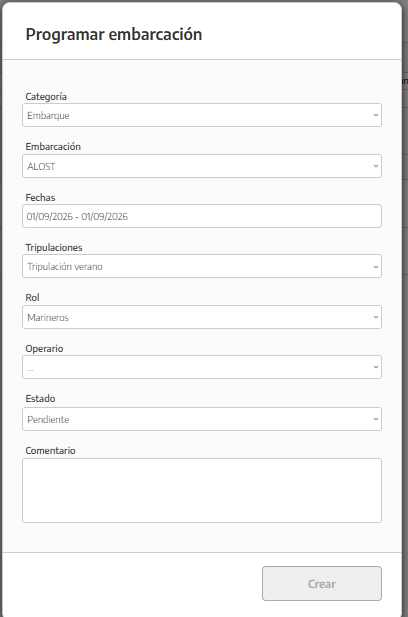Click the Embarque value in the Categoría select

(48, 116)
